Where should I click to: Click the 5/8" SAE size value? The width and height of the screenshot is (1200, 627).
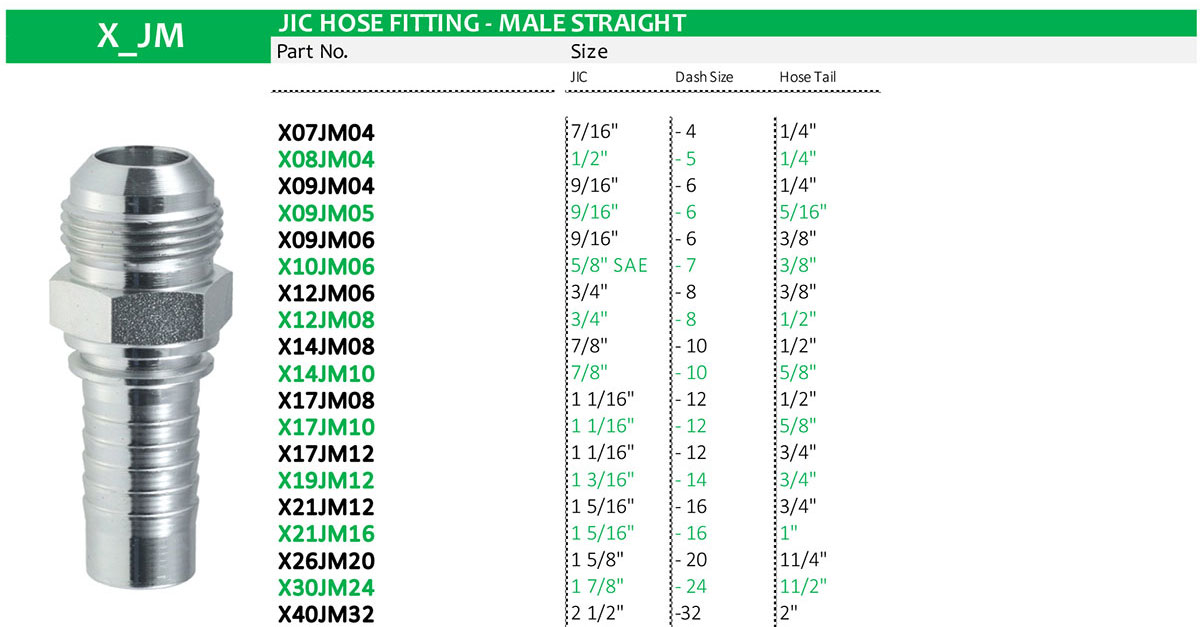pyautogui.click(x=608, y=266)
